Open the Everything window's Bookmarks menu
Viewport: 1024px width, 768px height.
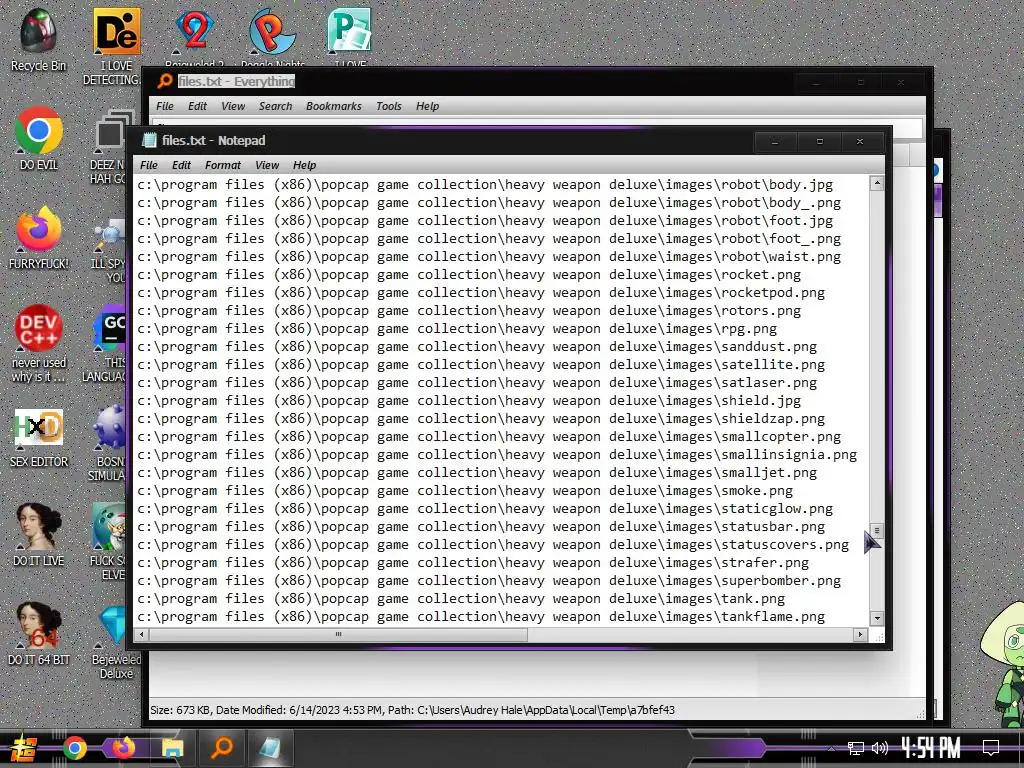coord(334,106)
